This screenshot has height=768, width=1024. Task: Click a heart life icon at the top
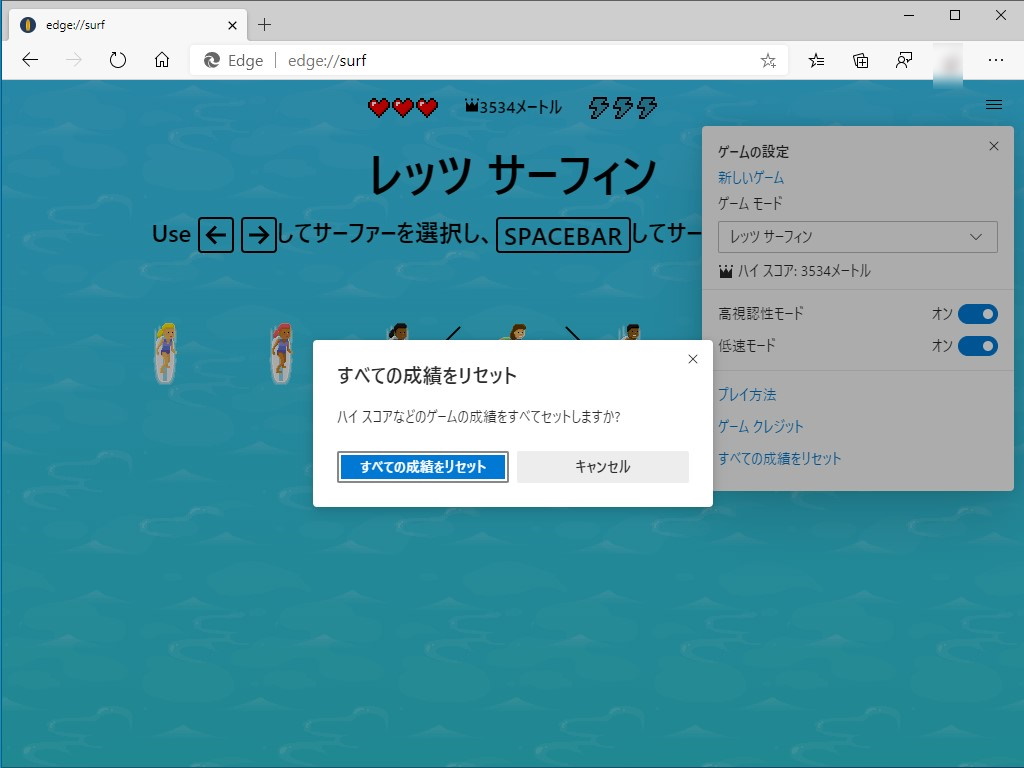click(x=378, y=107)
